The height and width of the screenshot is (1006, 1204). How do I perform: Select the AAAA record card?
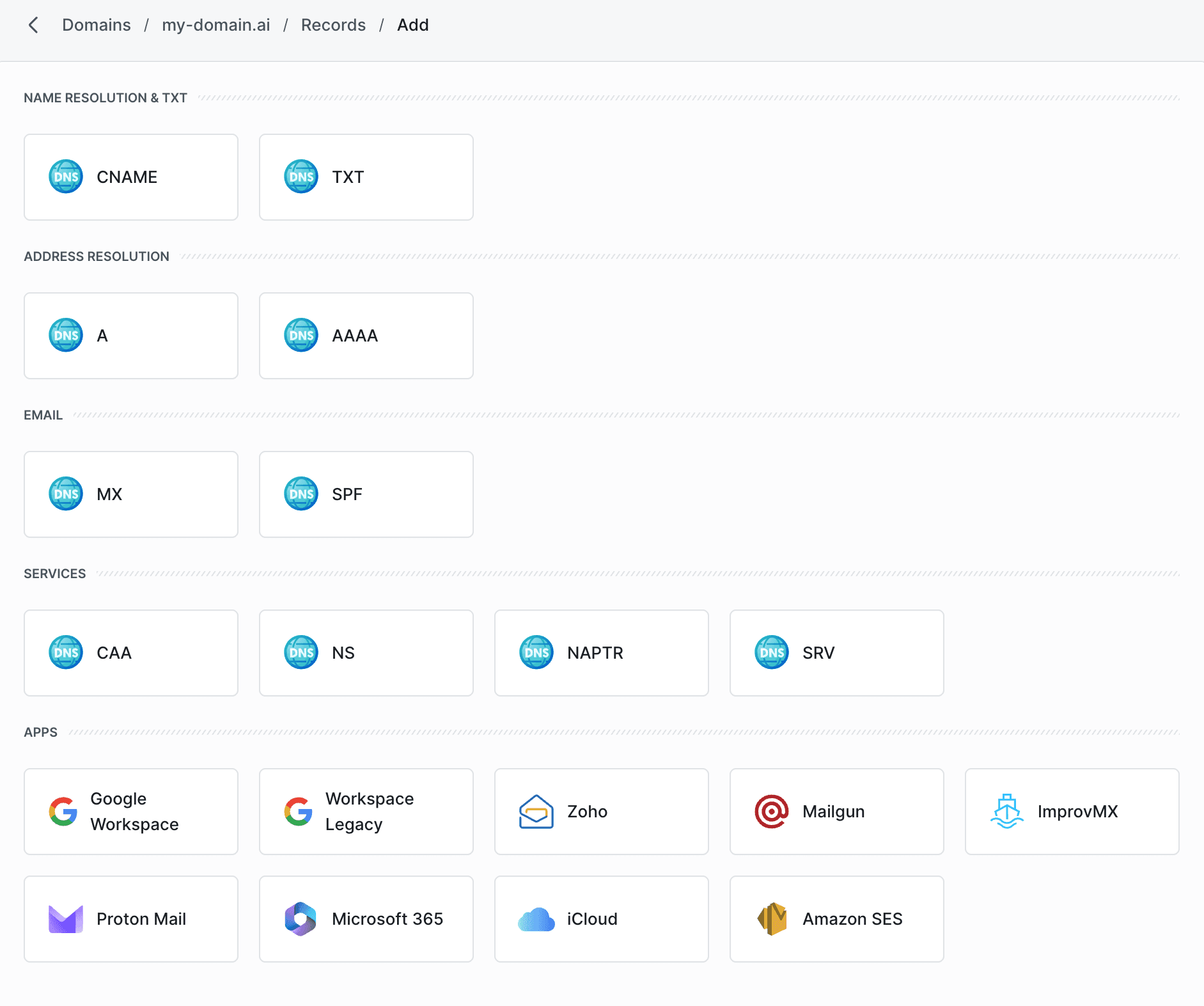(x=366, y=336)
